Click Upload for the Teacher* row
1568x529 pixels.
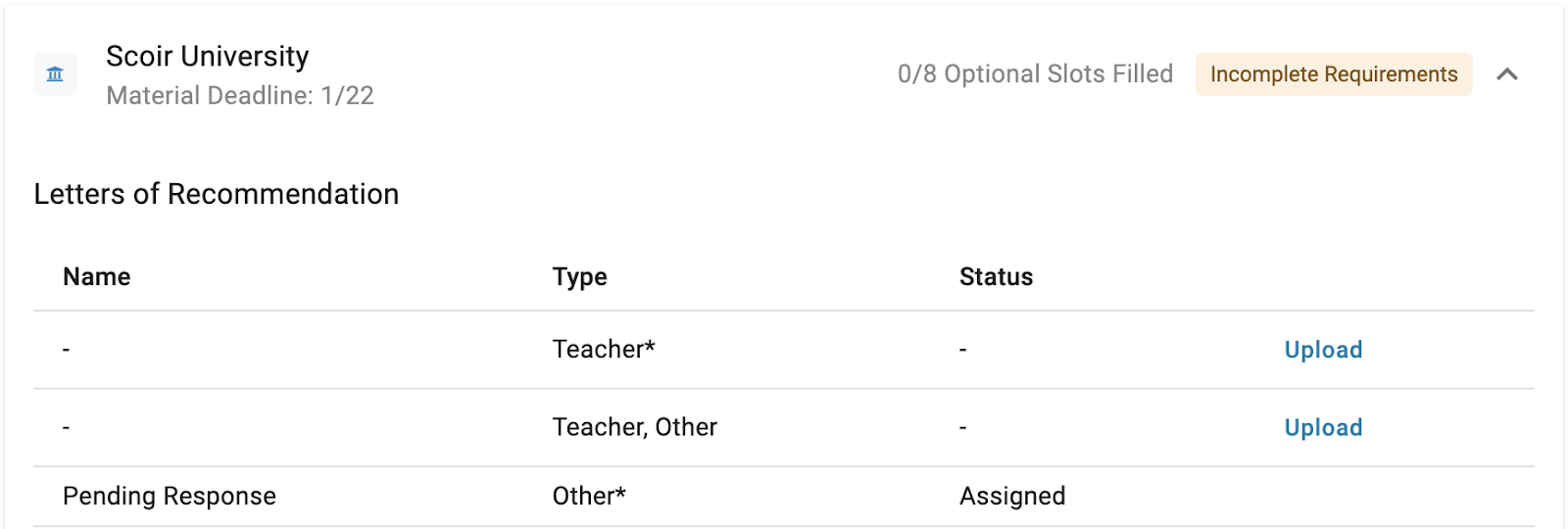pos(1323,350)
